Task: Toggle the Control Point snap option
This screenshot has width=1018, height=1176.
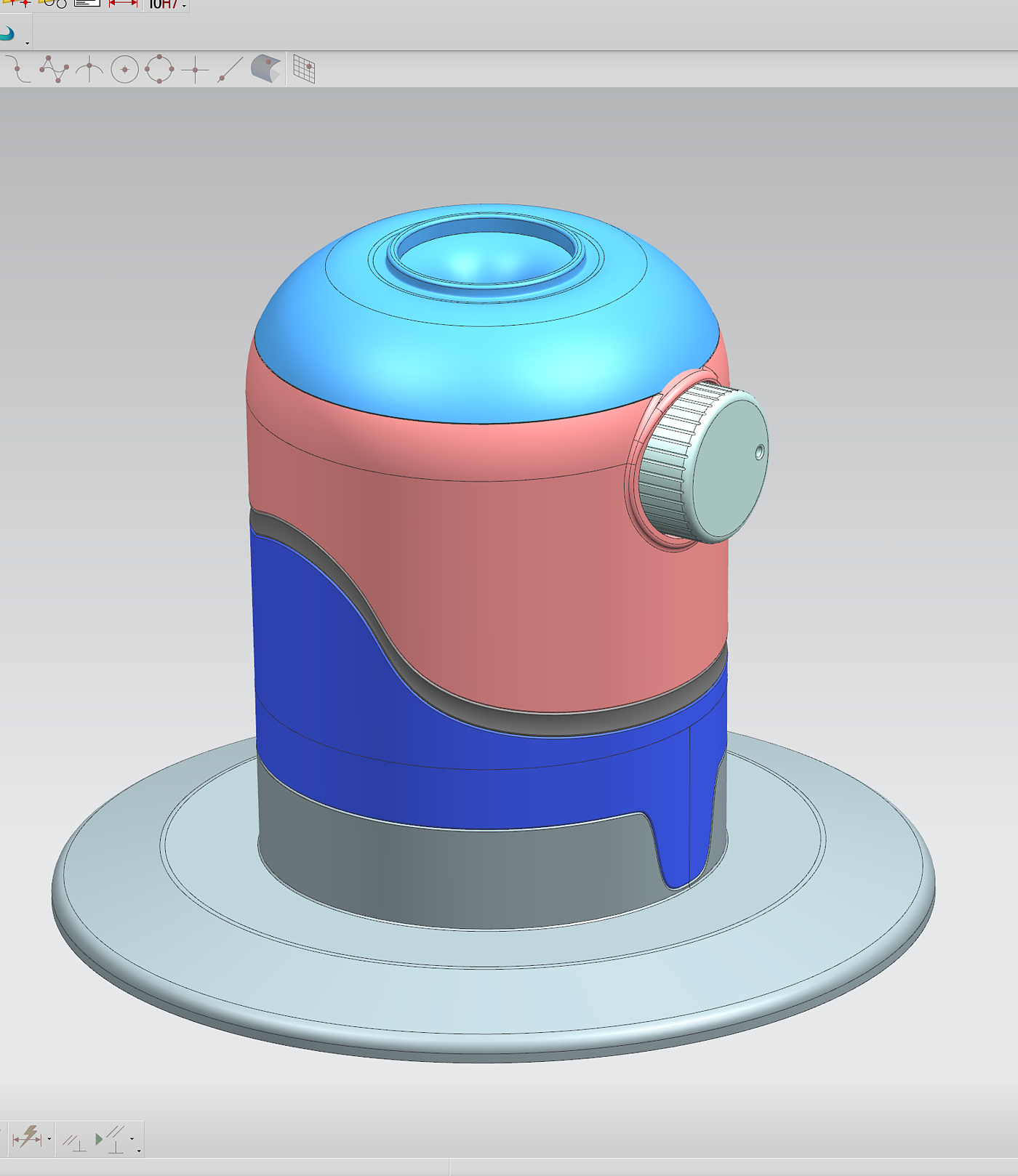Action: click(x=18, y=70)
